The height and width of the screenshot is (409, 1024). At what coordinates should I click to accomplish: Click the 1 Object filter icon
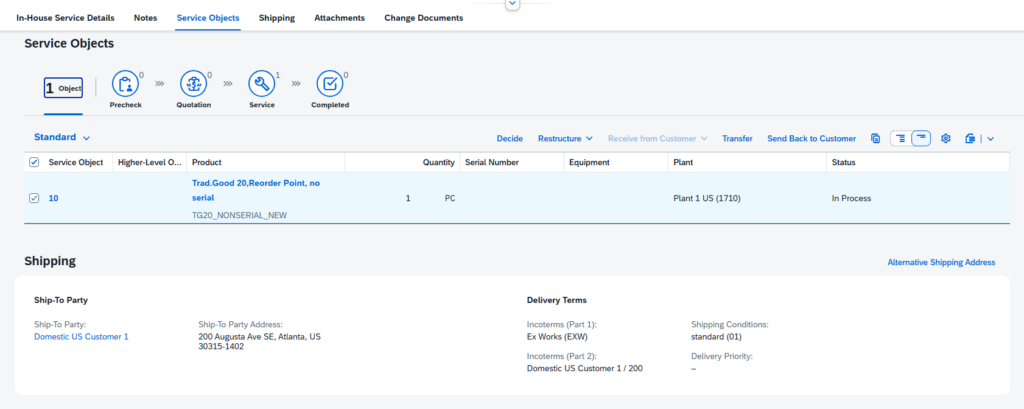[63, 88]
